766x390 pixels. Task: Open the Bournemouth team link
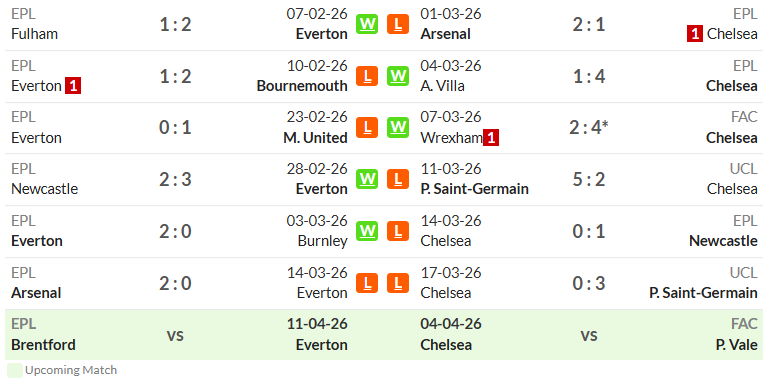(302, 86)
